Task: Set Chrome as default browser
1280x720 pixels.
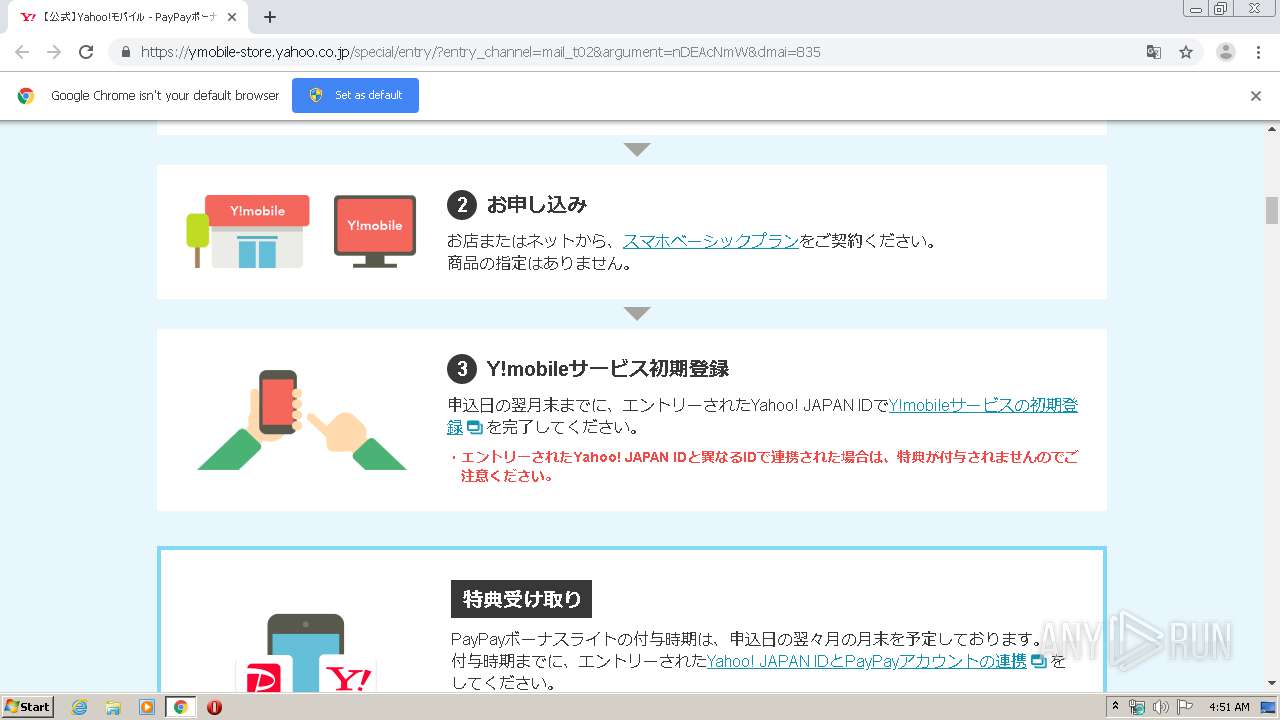Action: tap(355, 95)
